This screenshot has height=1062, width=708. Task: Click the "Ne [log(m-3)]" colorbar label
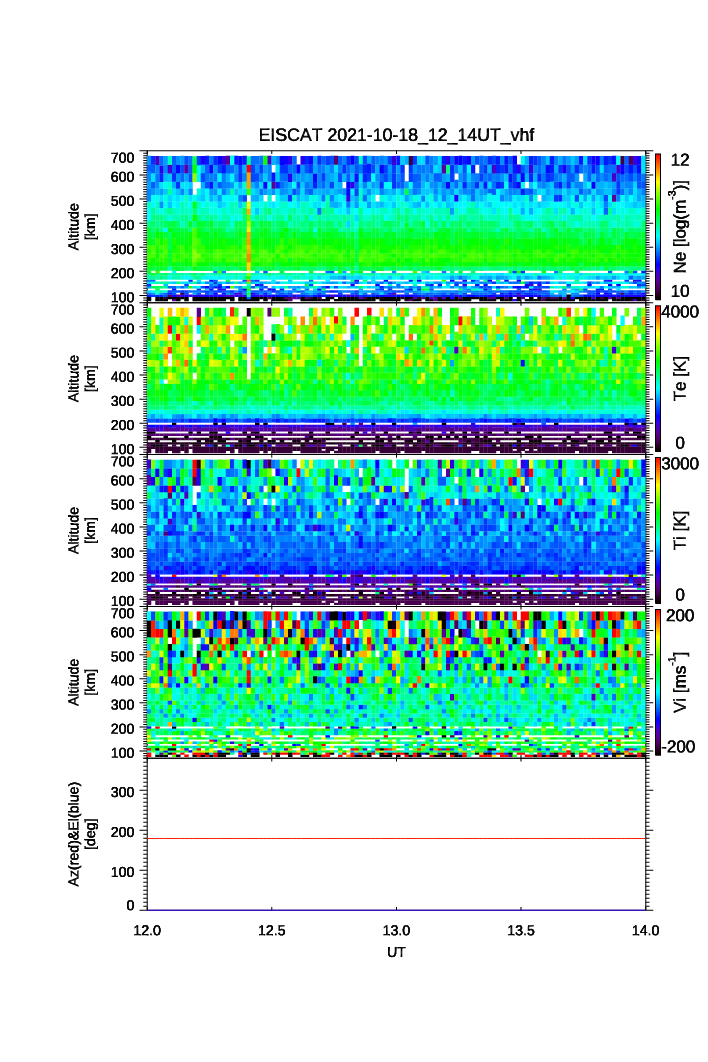click(x=682, y=226)
